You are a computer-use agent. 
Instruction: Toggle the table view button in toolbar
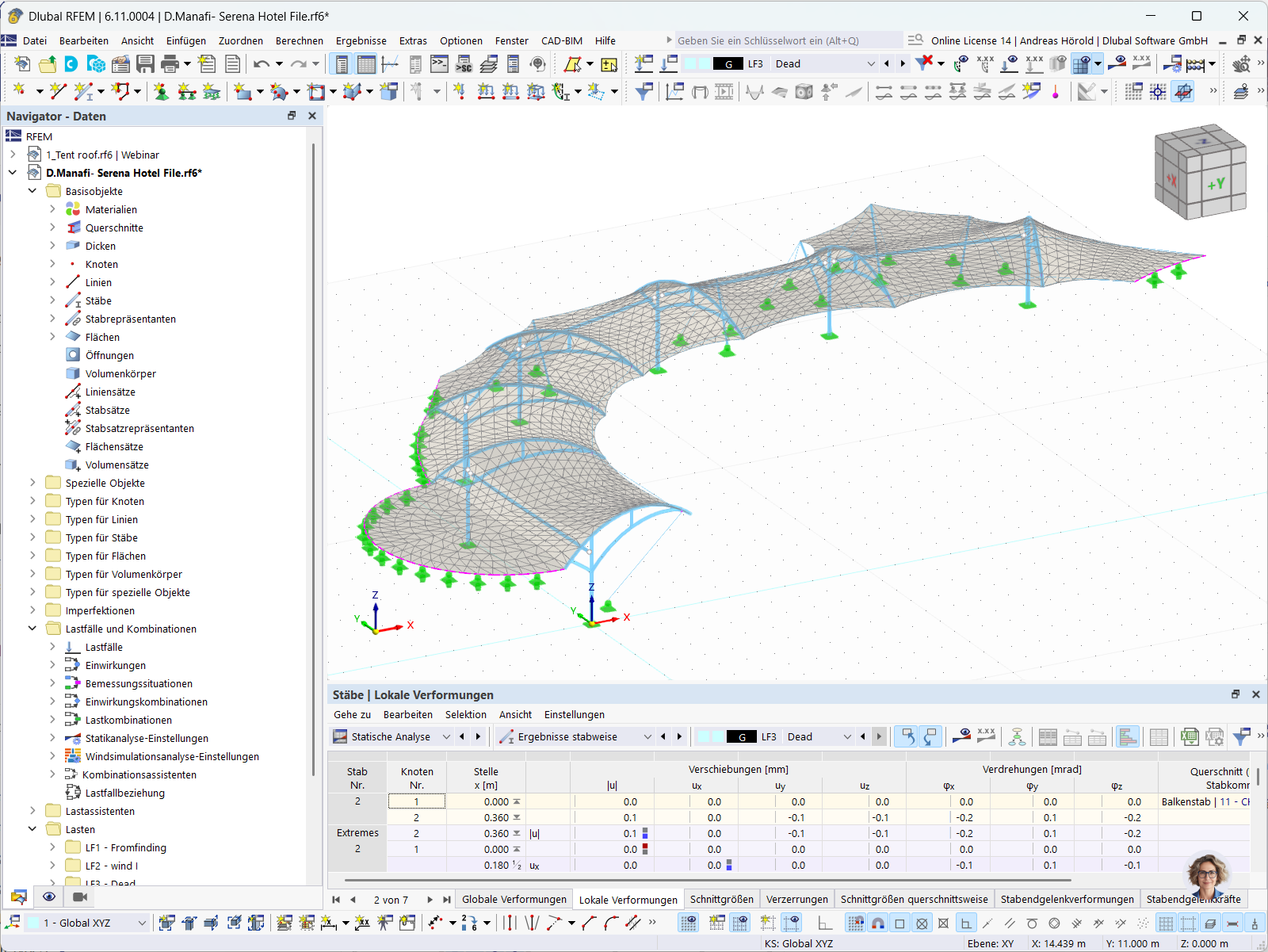coord(365,63)
